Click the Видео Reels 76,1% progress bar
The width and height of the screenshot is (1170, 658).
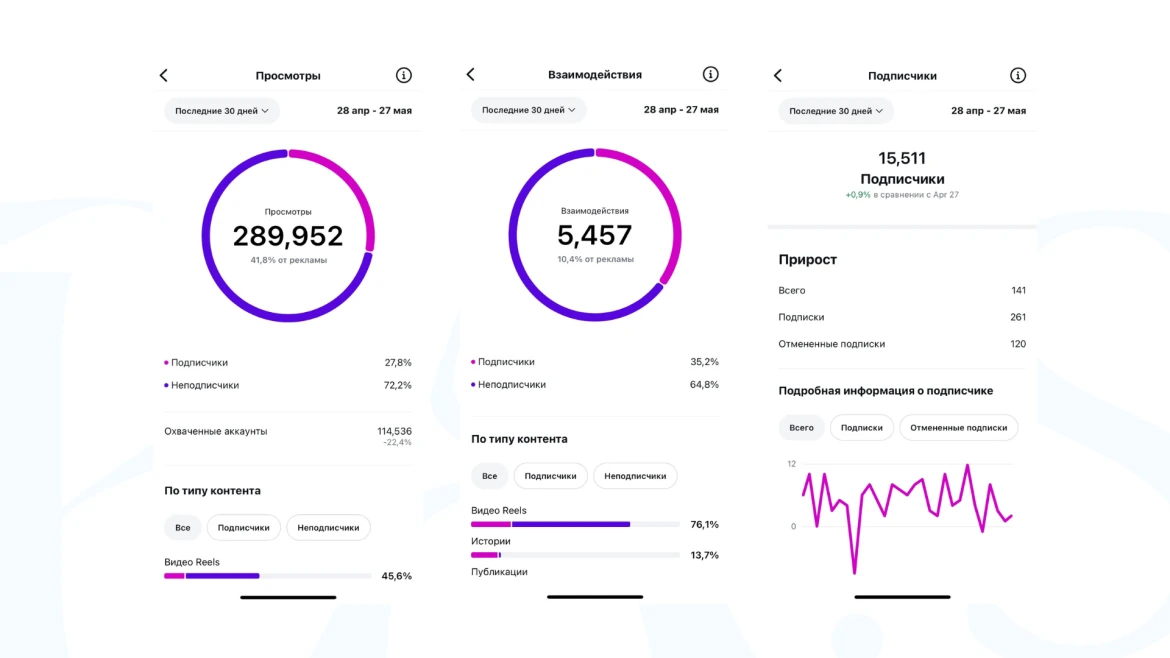tap(575, 524)
